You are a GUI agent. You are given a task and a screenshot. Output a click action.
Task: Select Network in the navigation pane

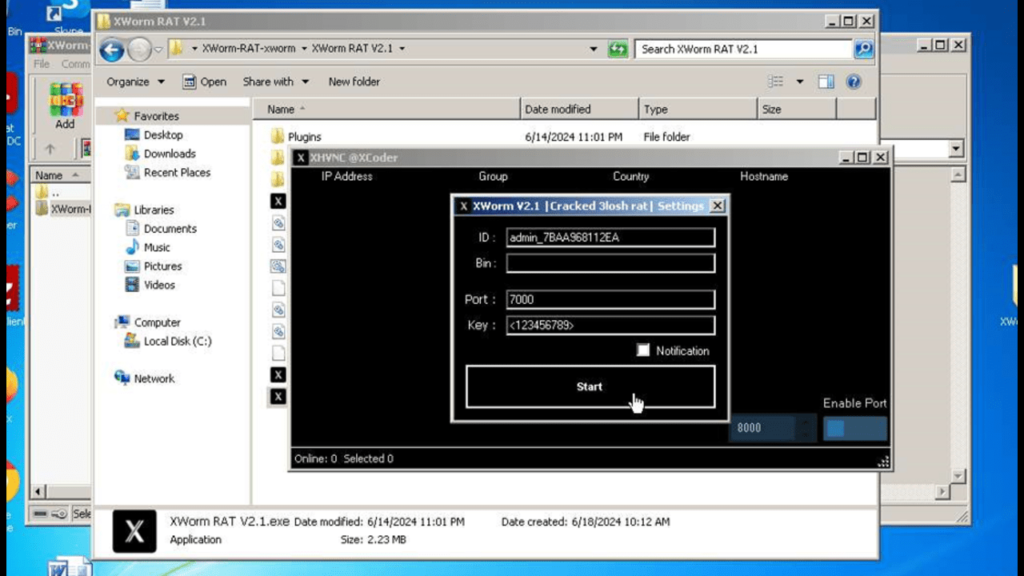(153, 378)
